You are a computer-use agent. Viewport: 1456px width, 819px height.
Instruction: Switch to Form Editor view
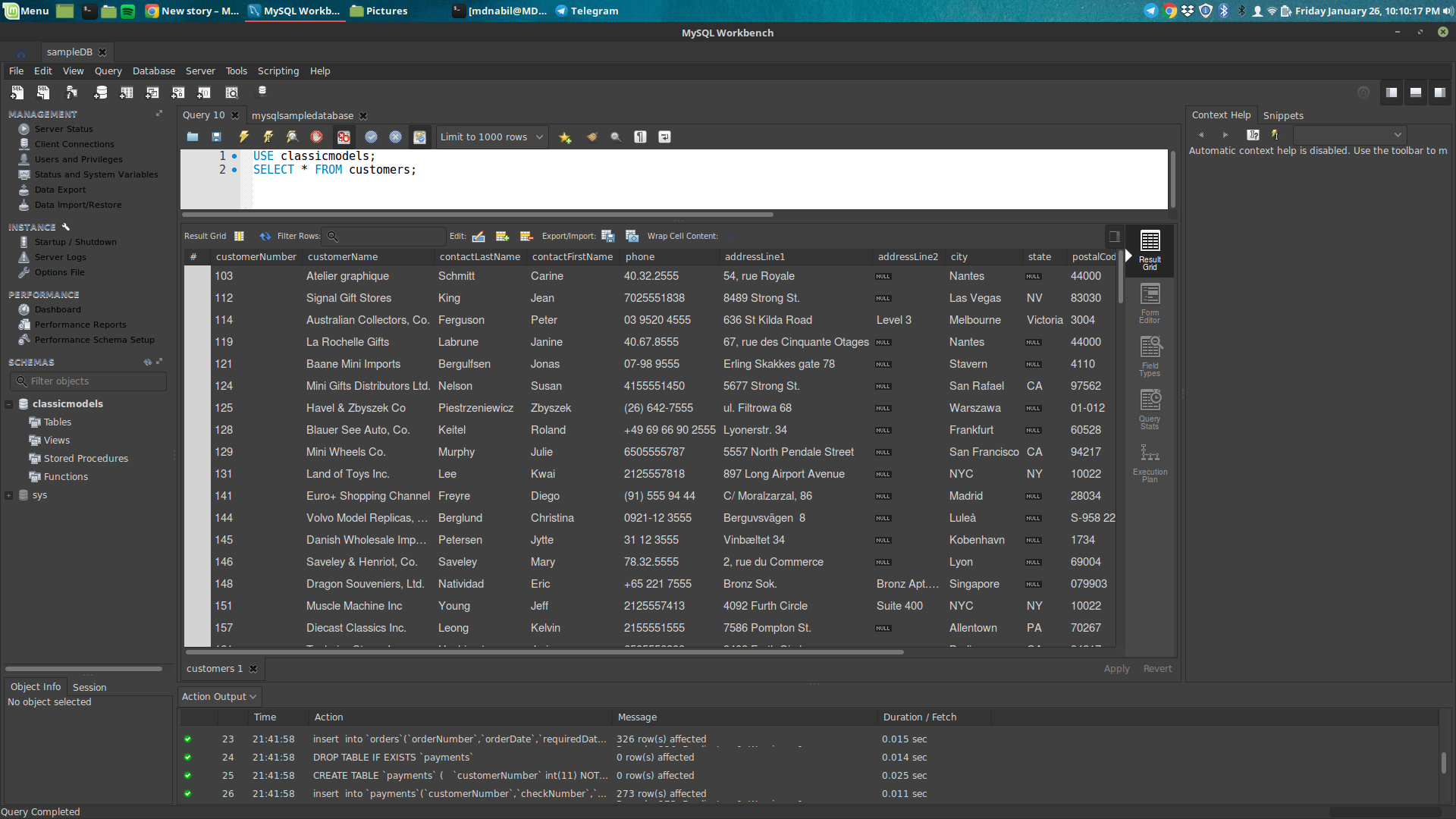point(1150,303)
